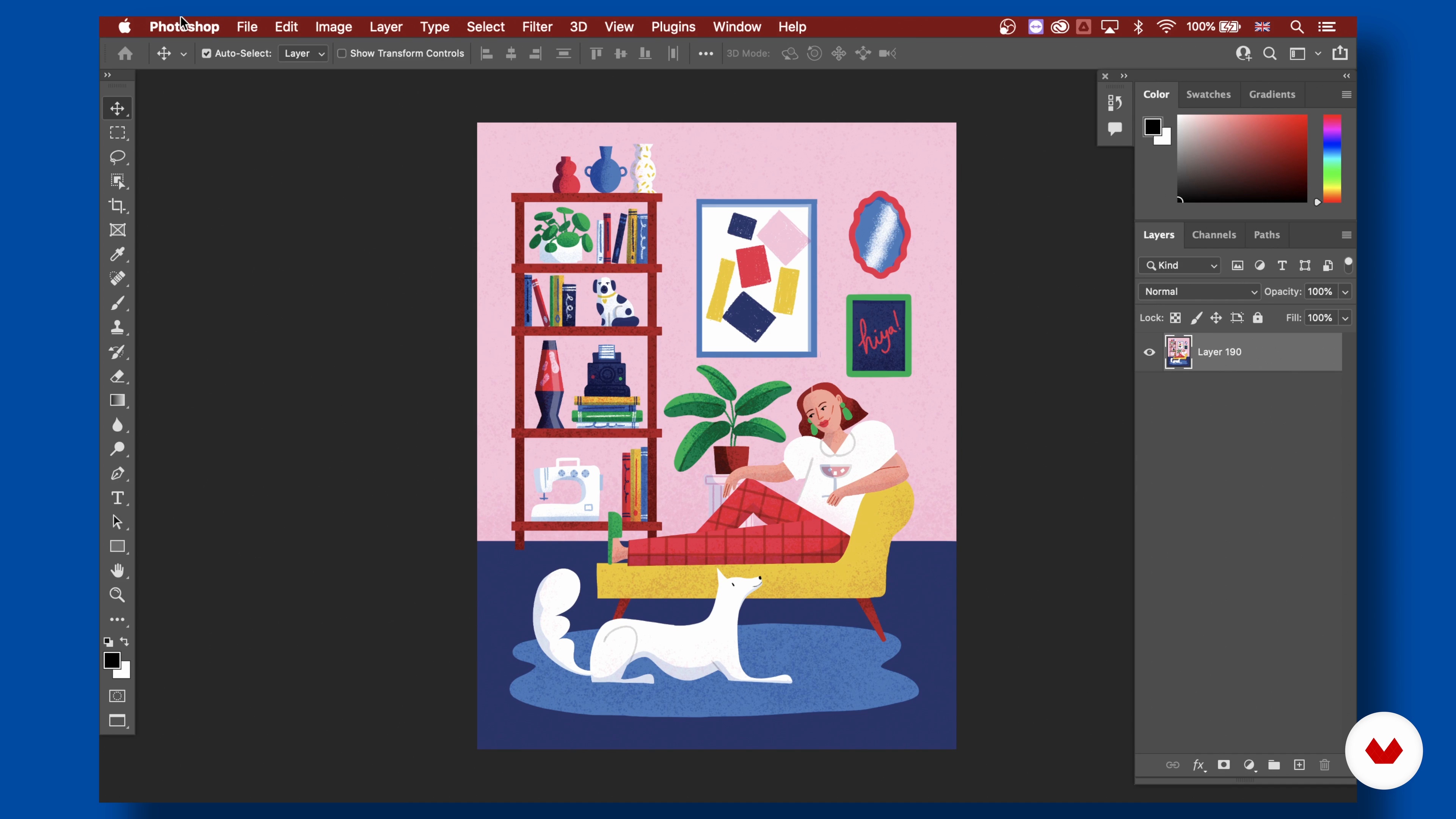Create a new layer

(x=1299, y=765)
